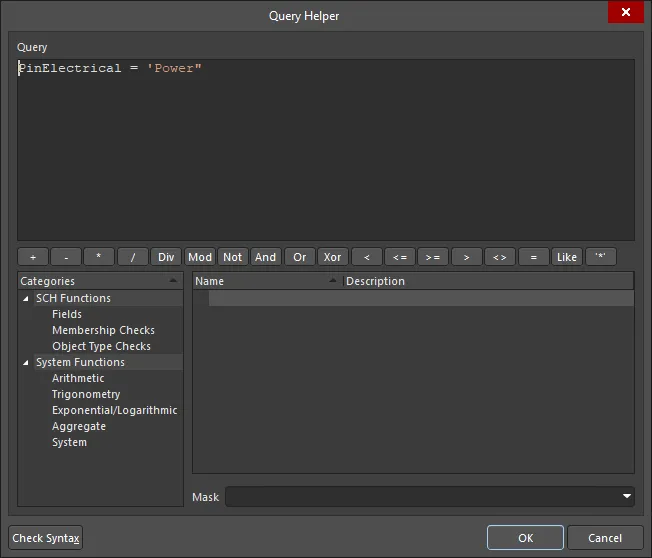
Task: Insert the greater-than-or-equal operator
Action: [433, 257]
